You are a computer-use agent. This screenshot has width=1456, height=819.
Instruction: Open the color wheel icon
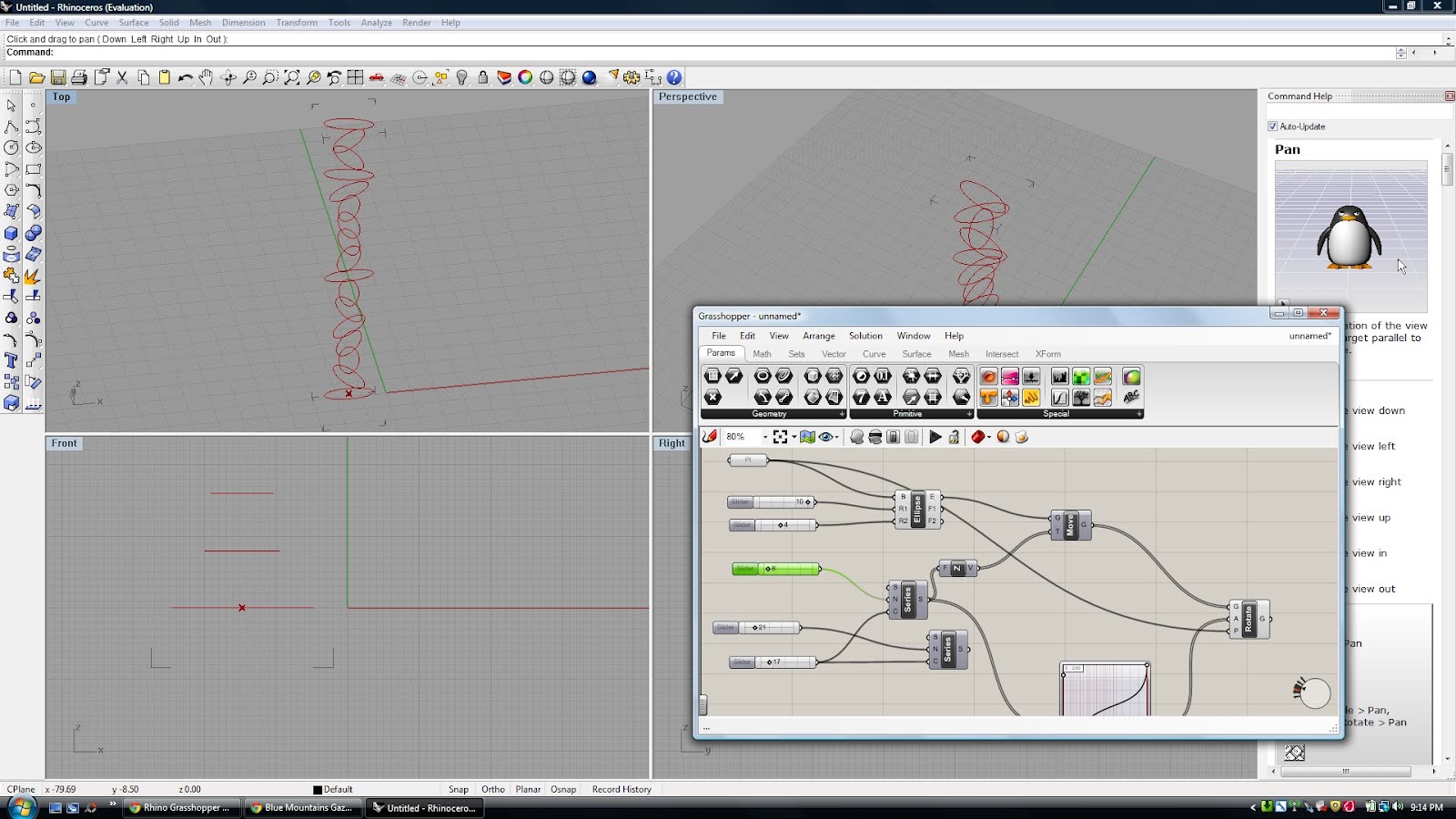coord(525,77)
